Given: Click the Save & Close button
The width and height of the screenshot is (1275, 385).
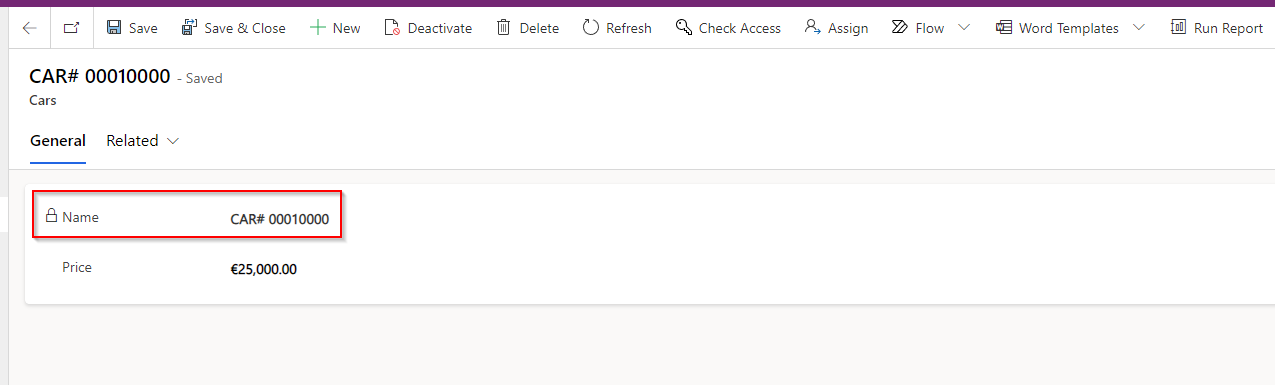Looking at the screenshot, I should (x=233, y=28).
